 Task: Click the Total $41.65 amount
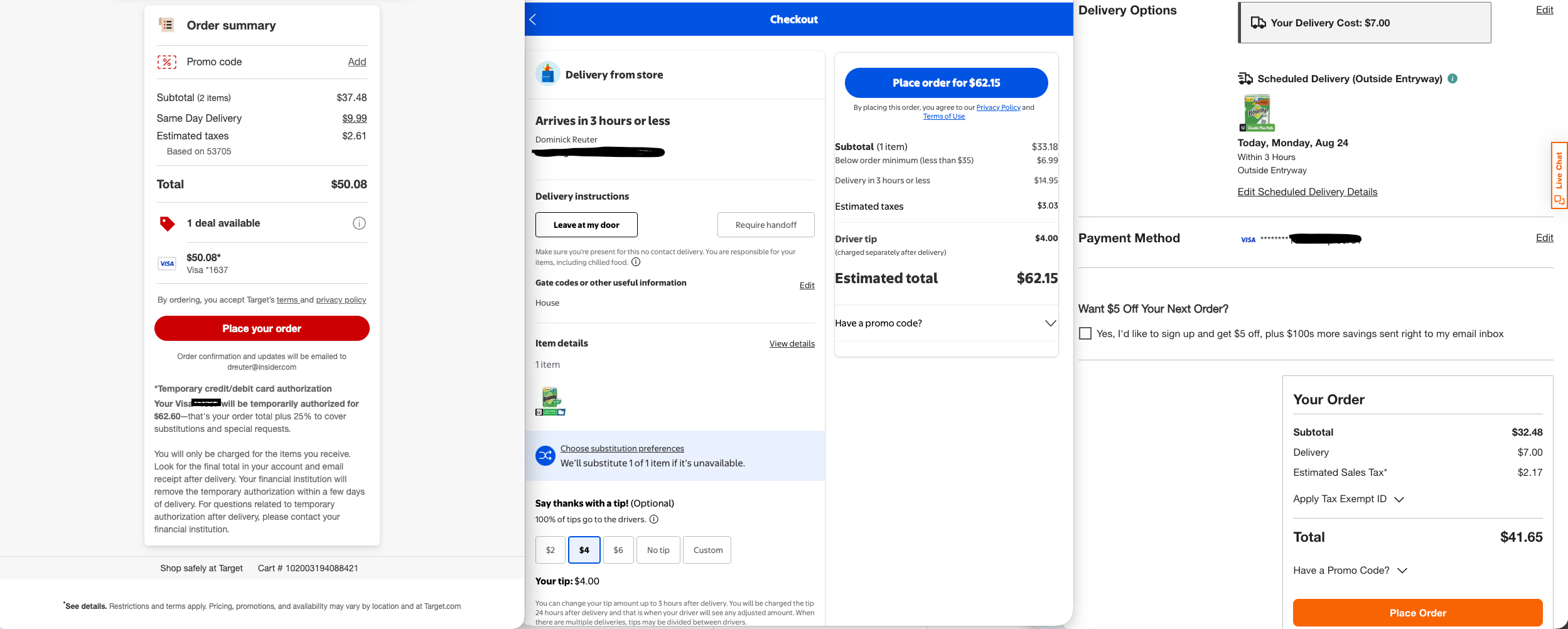[1521, 537]
